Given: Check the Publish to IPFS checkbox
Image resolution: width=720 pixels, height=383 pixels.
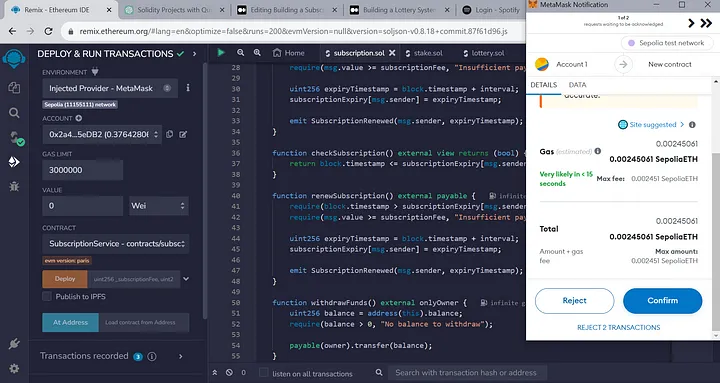Looking at the screenshot, I should [x=47, y=297].
